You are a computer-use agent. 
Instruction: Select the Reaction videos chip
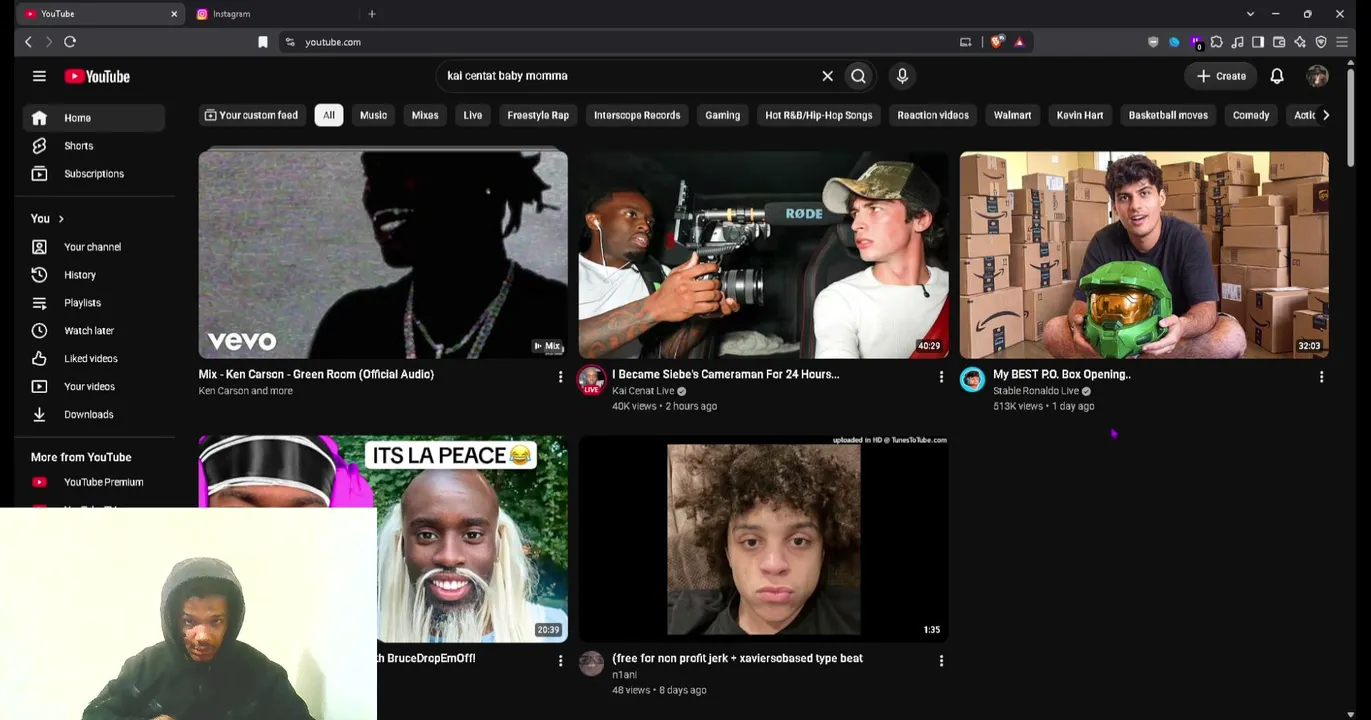click(933, 115)
